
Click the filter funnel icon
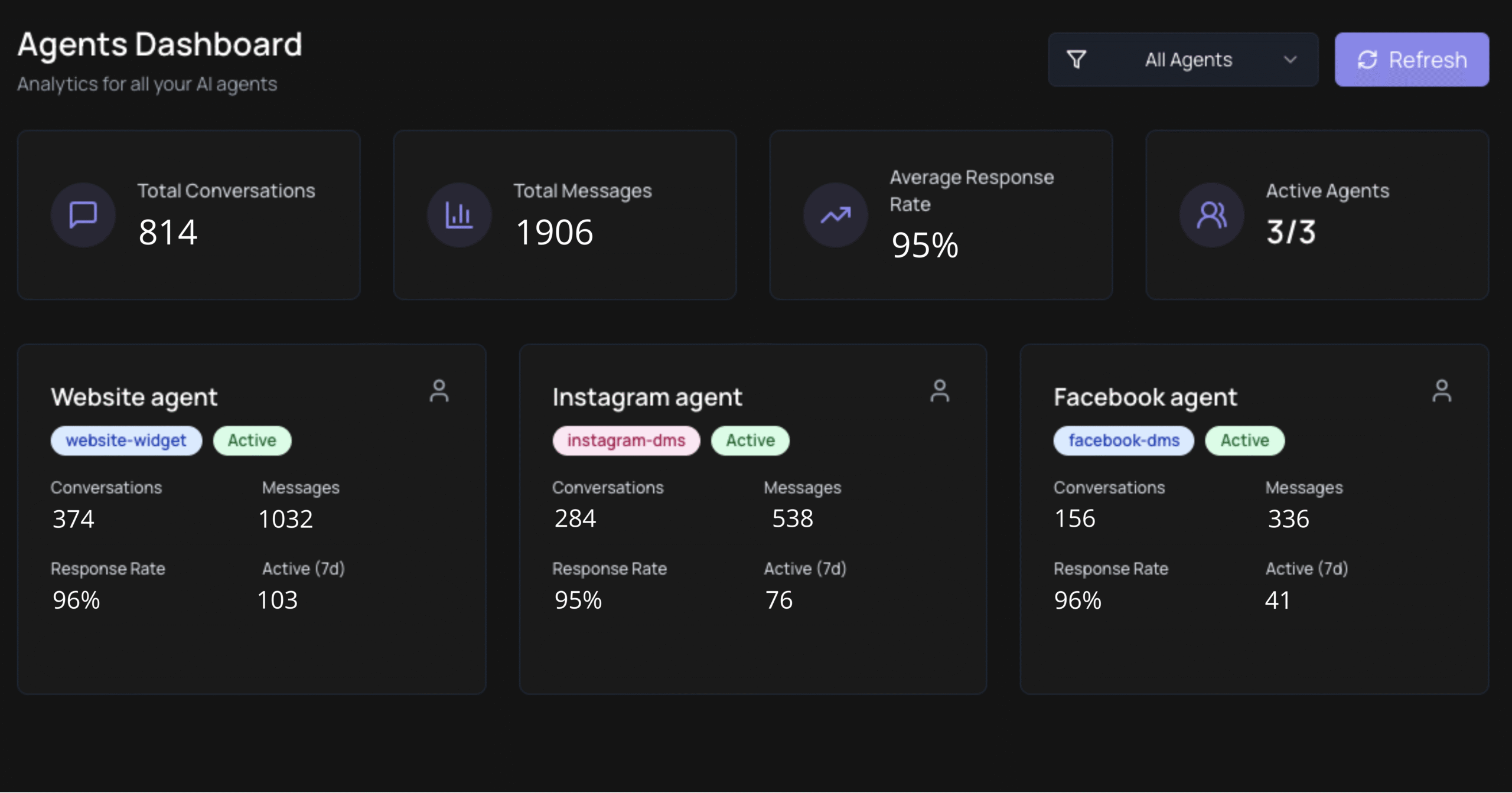coord(1077,60)
